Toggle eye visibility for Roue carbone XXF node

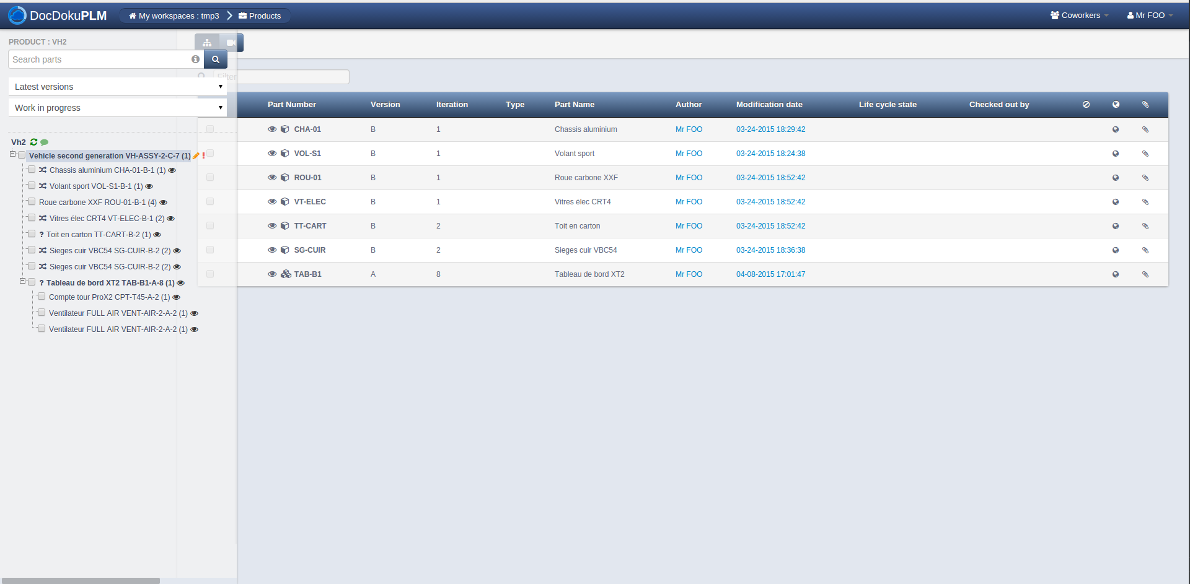coord(163,202)
